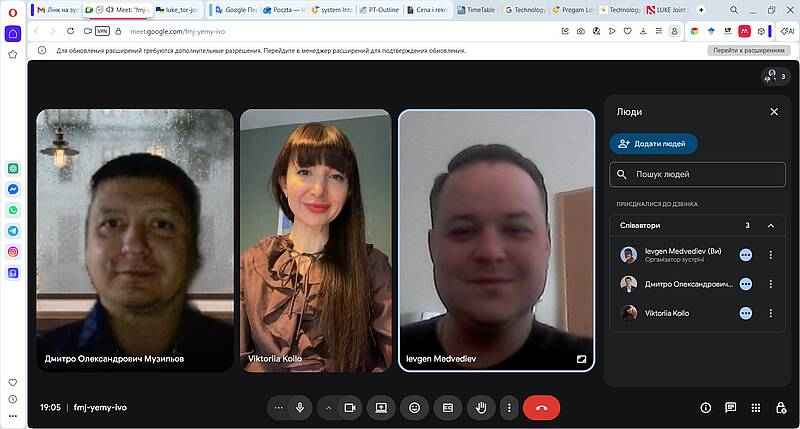Viewport: 800px width, 429px height.
Task: Expand video settings arrow next to camera
Action: tap(329, 408)
